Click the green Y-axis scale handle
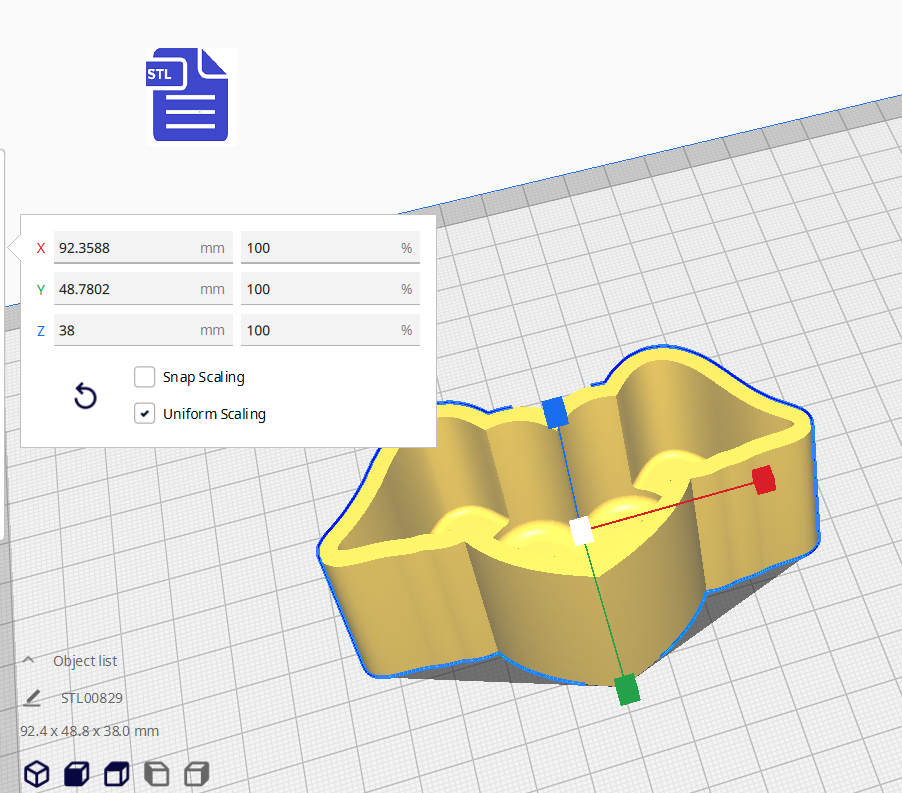The height and width of the screenshot is (793, 902). point(627,689)
